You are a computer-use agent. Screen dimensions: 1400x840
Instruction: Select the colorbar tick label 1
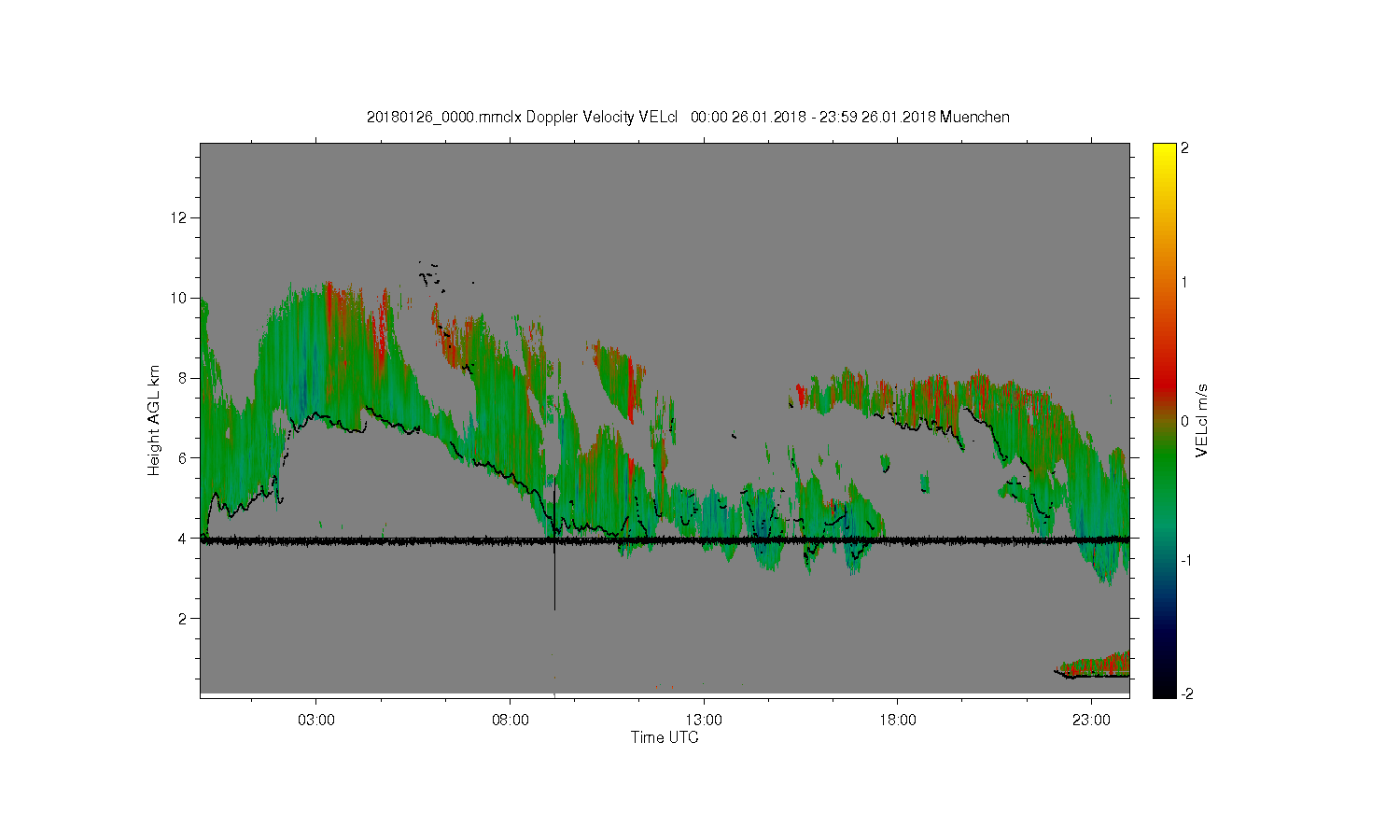[x=1184, y=283]
